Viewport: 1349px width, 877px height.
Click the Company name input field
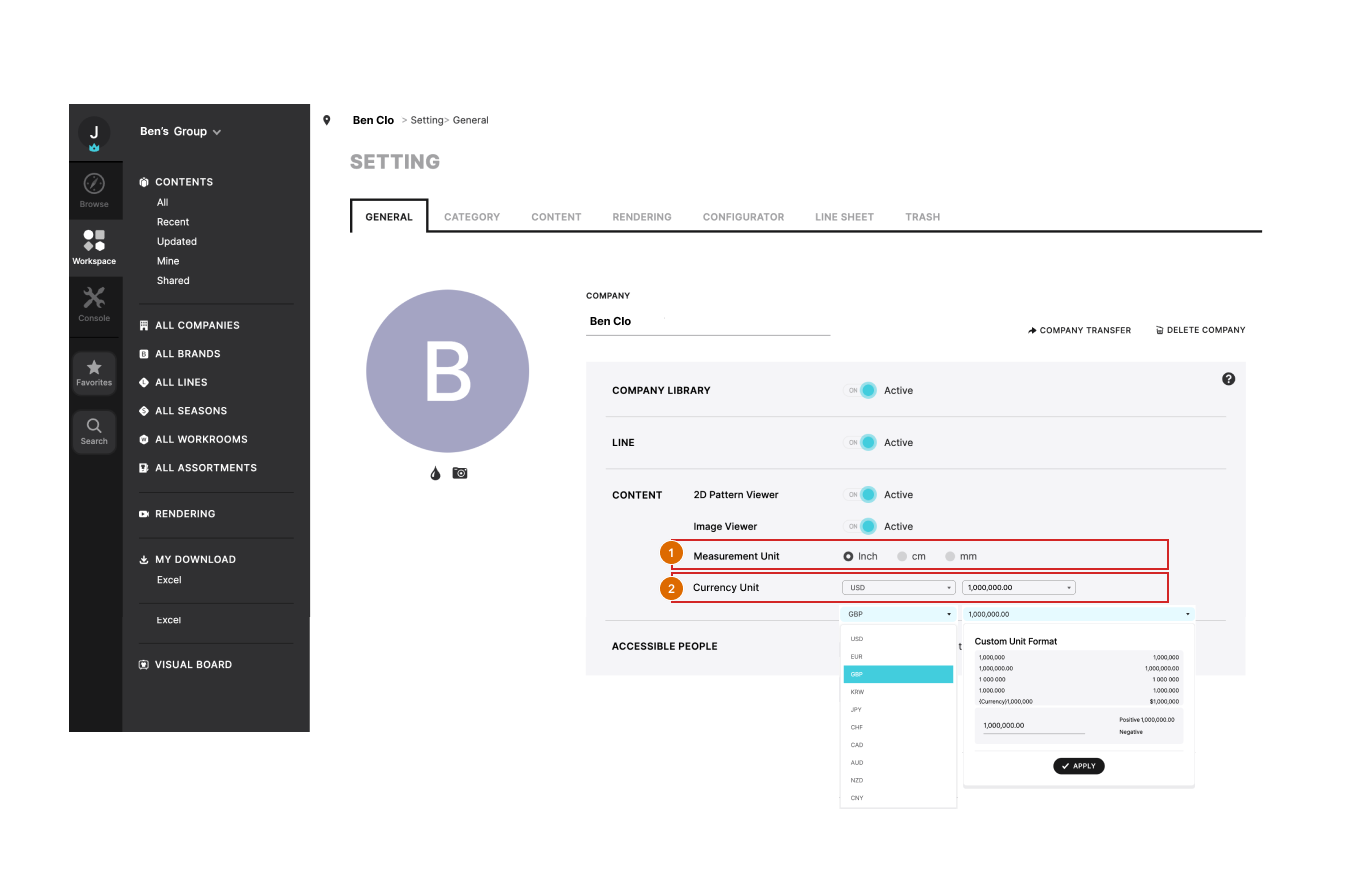coord(707,322)
